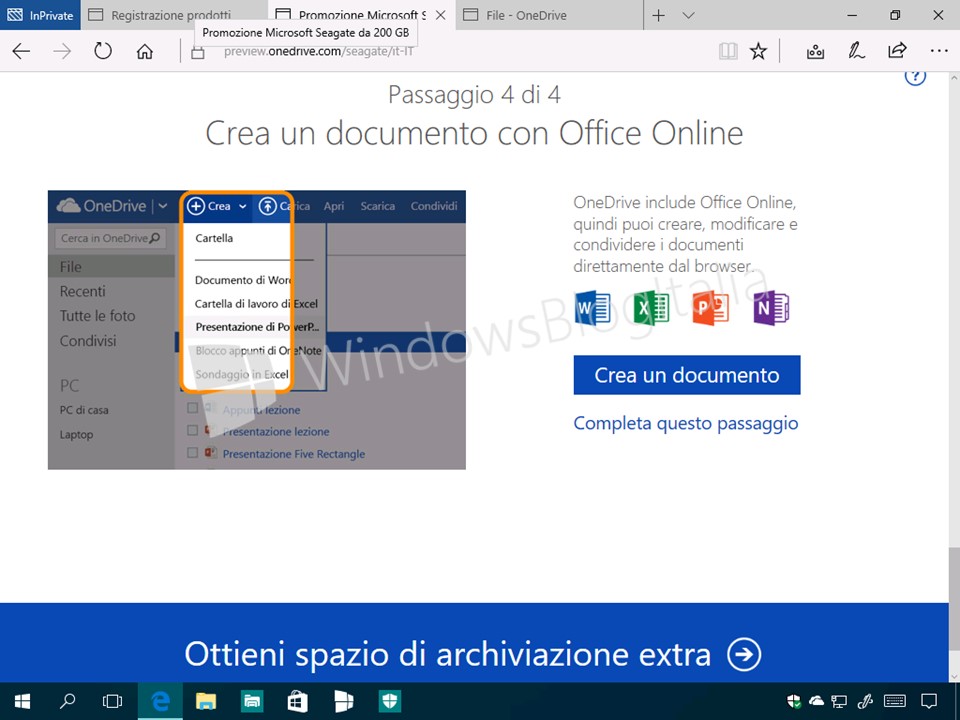Image resolution: width=960 pixels, height=720 pixels.
Task: Open taskbar search magnifier
Action: tap(67, 701)
